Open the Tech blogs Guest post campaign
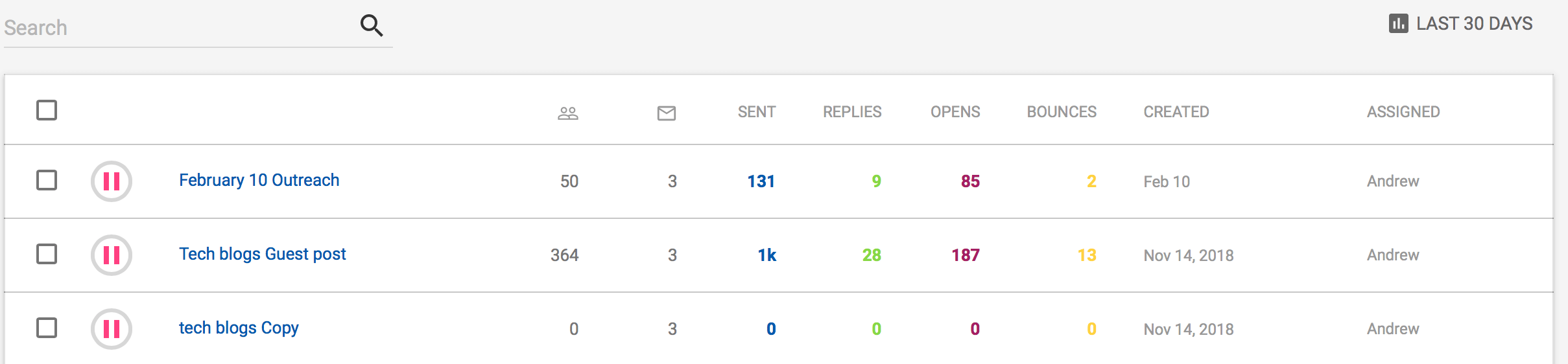Screen dimensions: 1568x364 click(262, 254)
